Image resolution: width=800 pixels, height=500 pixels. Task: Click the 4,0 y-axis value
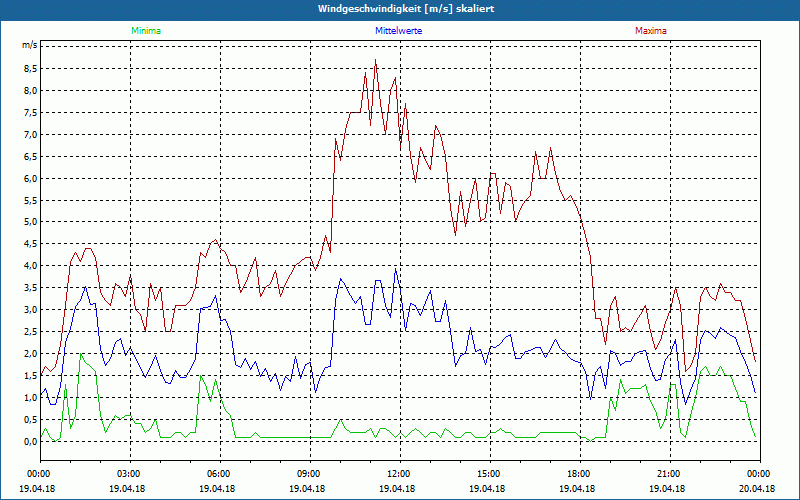click(29, 266)
